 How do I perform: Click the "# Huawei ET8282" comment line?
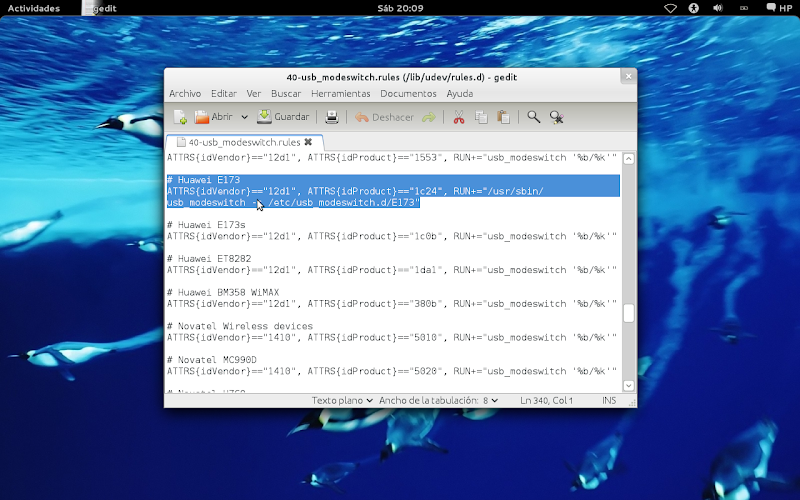tap(209, 259)
